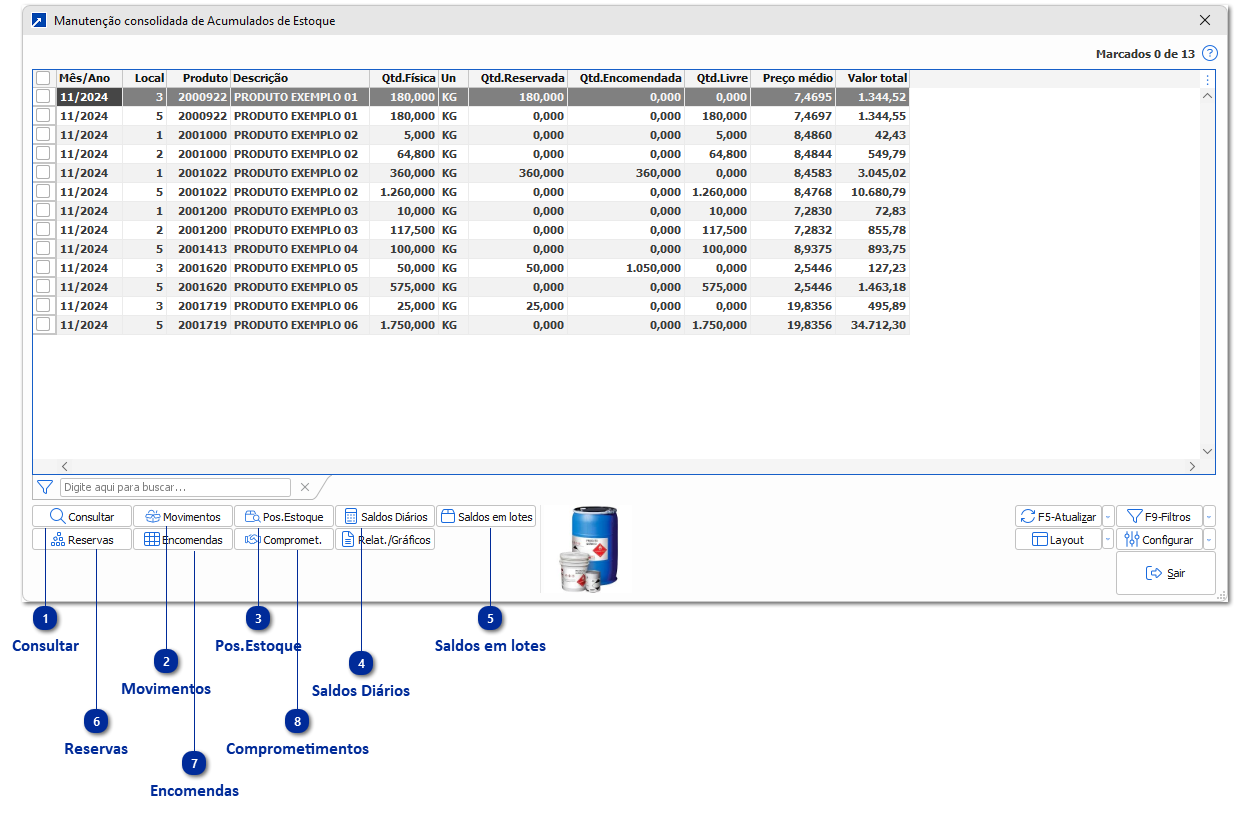Expand the F5-Atualizar dropdown arrow

click(1107, 517)
